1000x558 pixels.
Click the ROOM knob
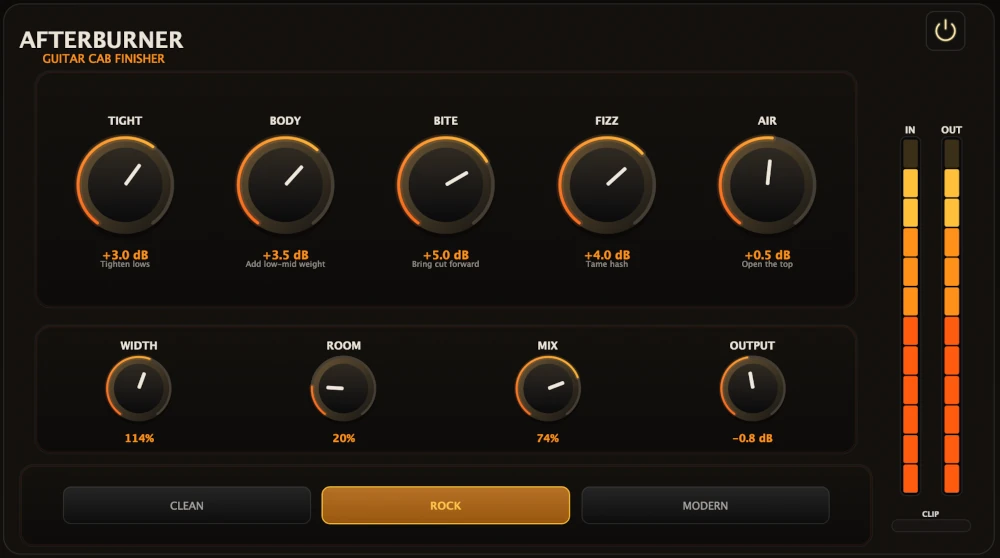(x=343, y=388)
